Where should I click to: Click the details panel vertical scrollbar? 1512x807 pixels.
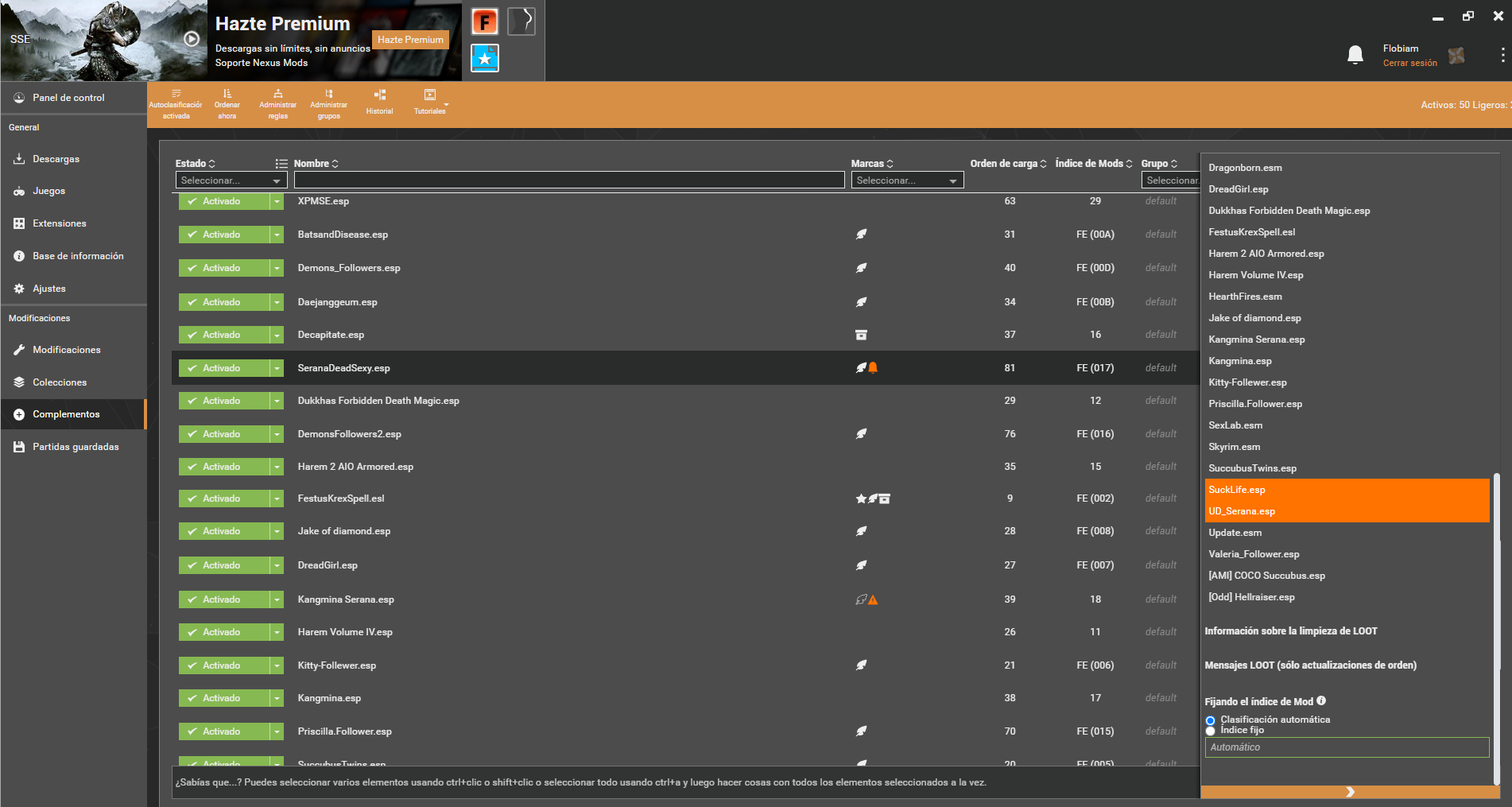[x=1497, y=628]
